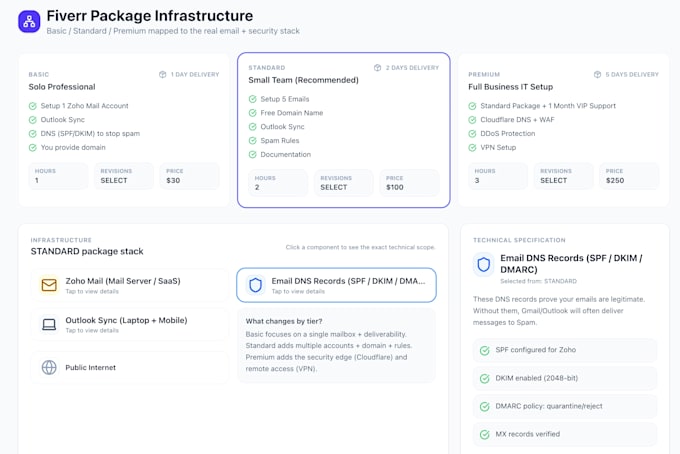This screenshot has height=454, width=680.
Task: Click the checkmark beside MX records verified
Action: pyautogui.click(x=484, y=434)
